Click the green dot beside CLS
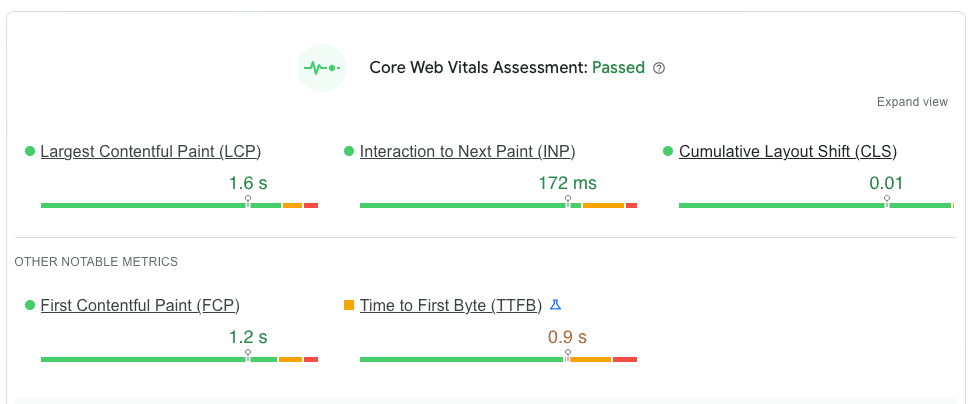 tap(668, 152)
